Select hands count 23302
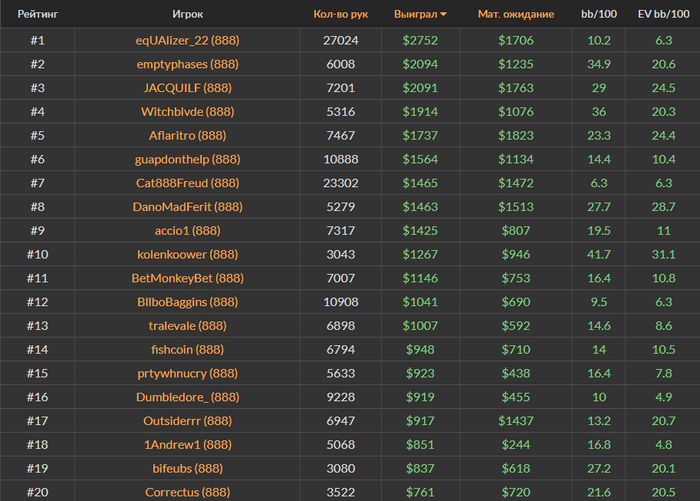 (341, 183)
